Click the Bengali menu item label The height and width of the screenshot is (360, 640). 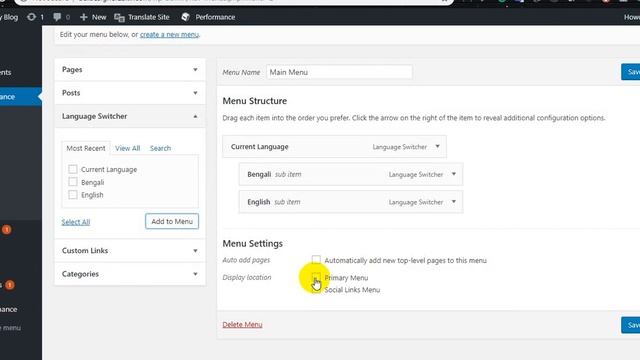coord(259,174)
